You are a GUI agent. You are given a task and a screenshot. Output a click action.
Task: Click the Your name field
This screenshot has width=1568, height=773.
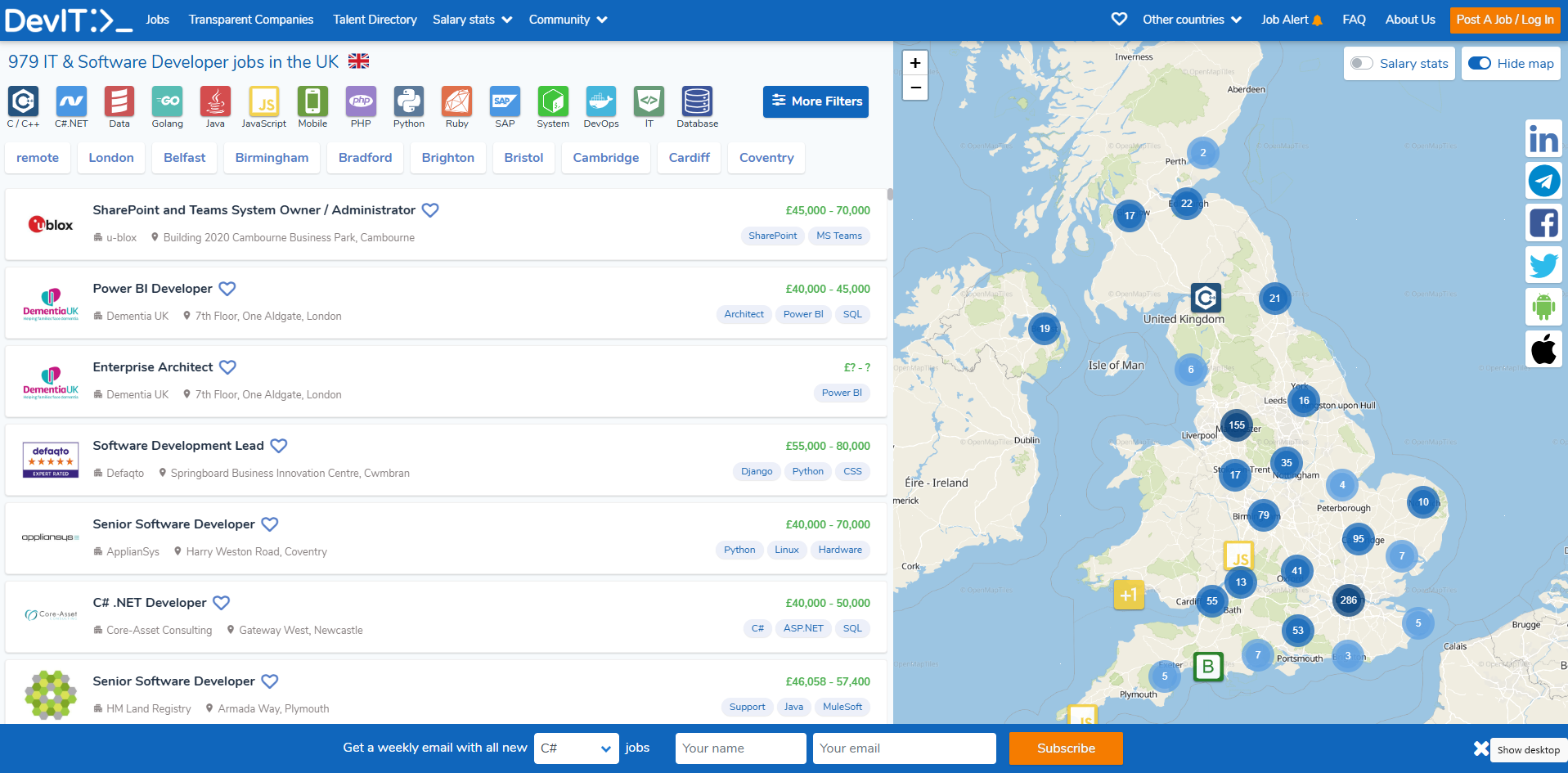(x=741, y=748)
